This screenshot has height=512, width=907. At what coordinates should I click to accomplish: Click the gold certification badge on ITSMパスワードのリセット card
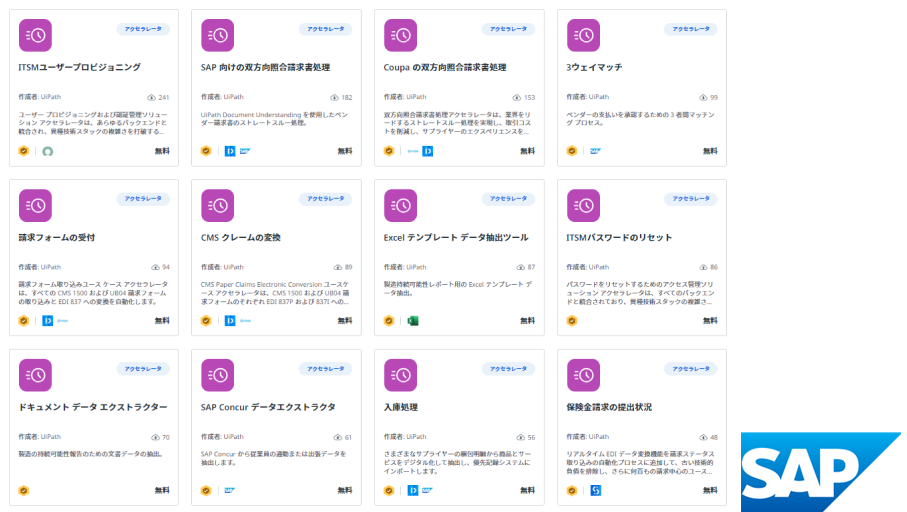[572, 321]
